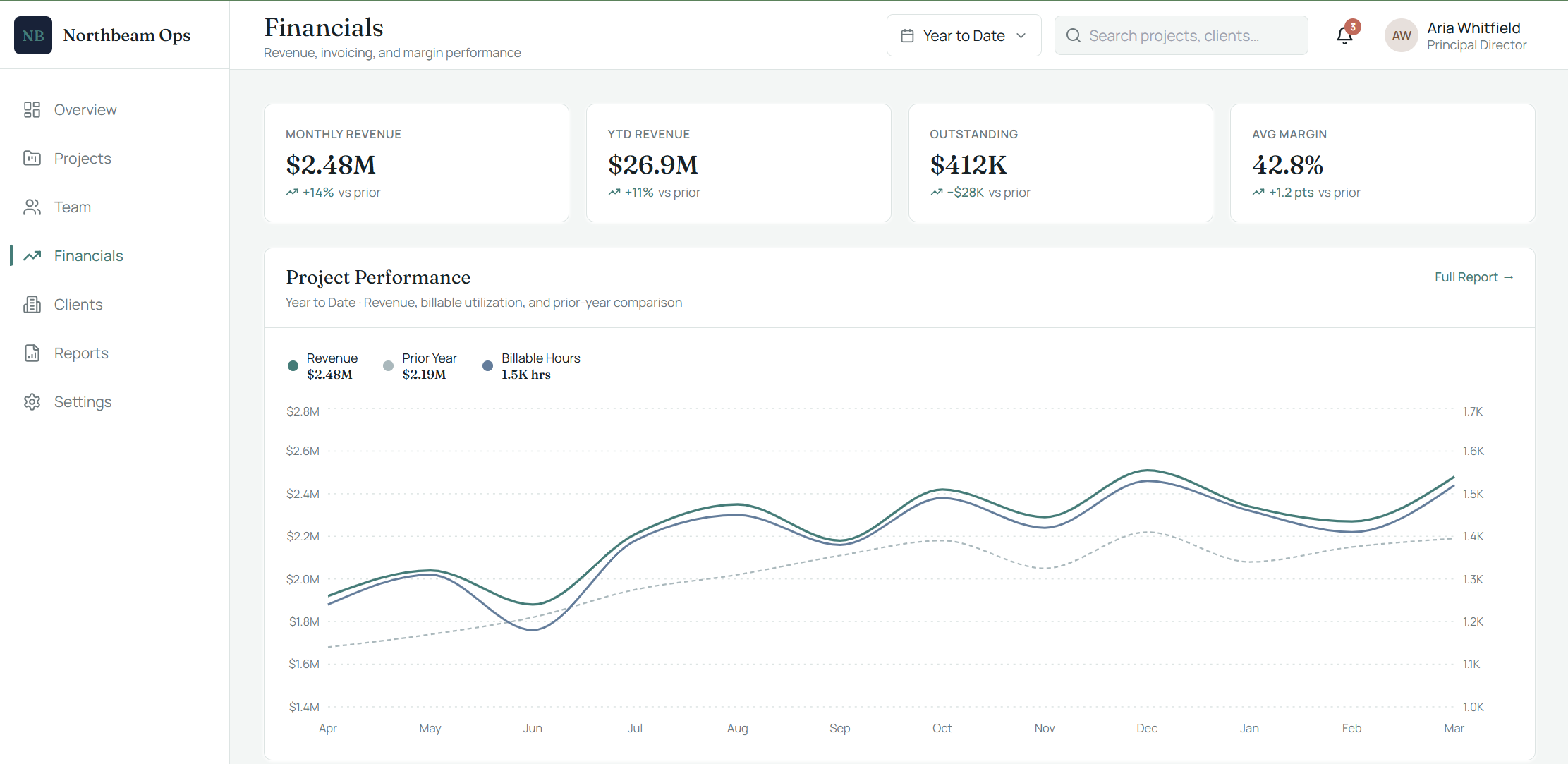The height and width of the screenshot is (764, 1568).
Task: Click the gray Prior Year legend dot
Action: pyautogui.click(x=388, y=365)
